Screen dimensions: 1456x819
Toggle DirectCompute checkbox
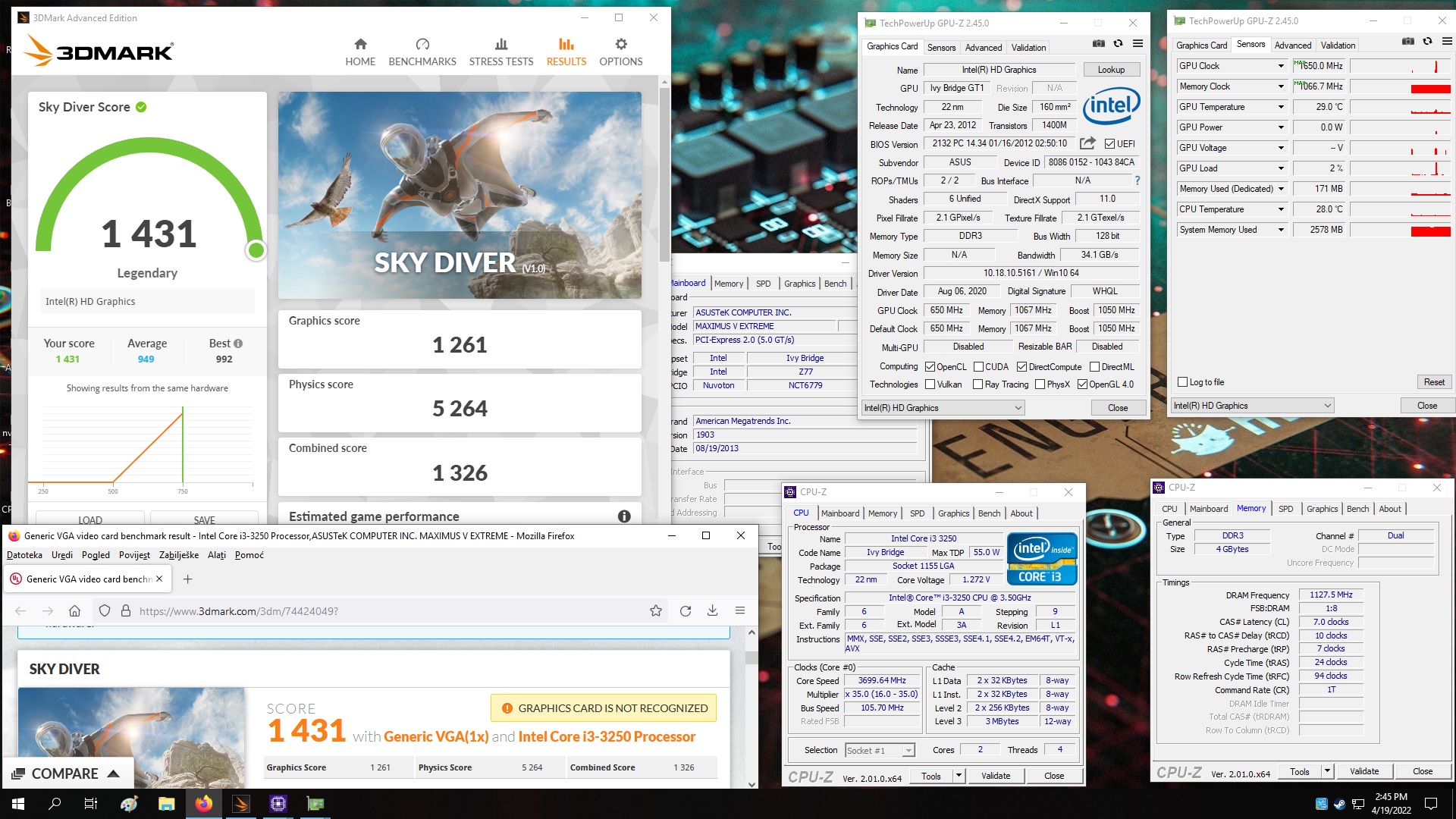[1021, 367]
